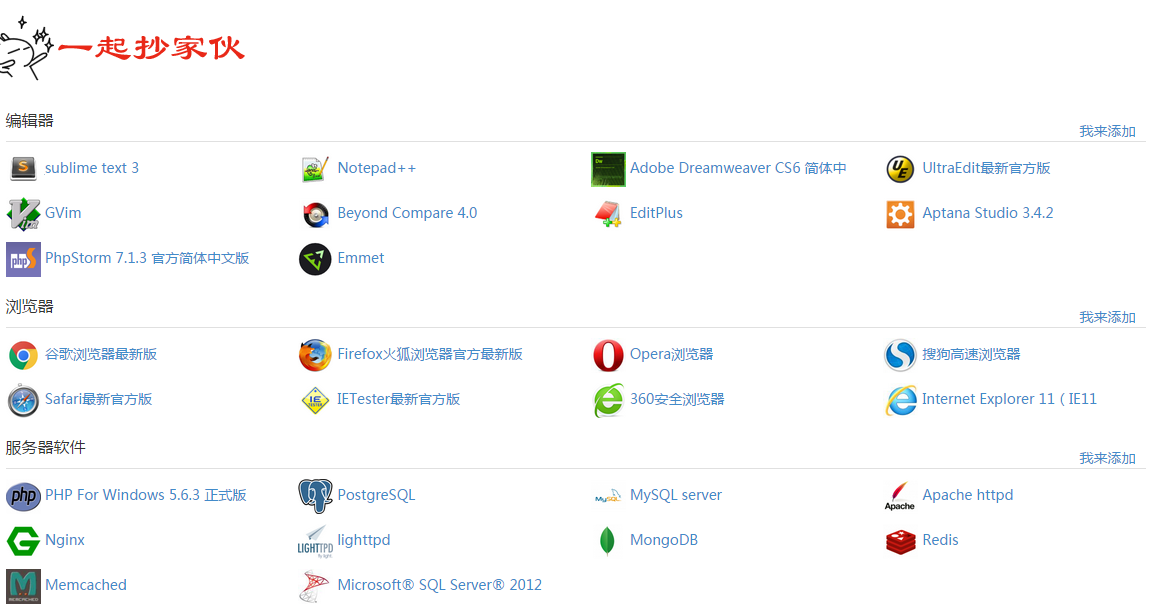The image size is (1160, 613).
Task: Click the Google Chrome icon
Action: click(x=23, y=355)
